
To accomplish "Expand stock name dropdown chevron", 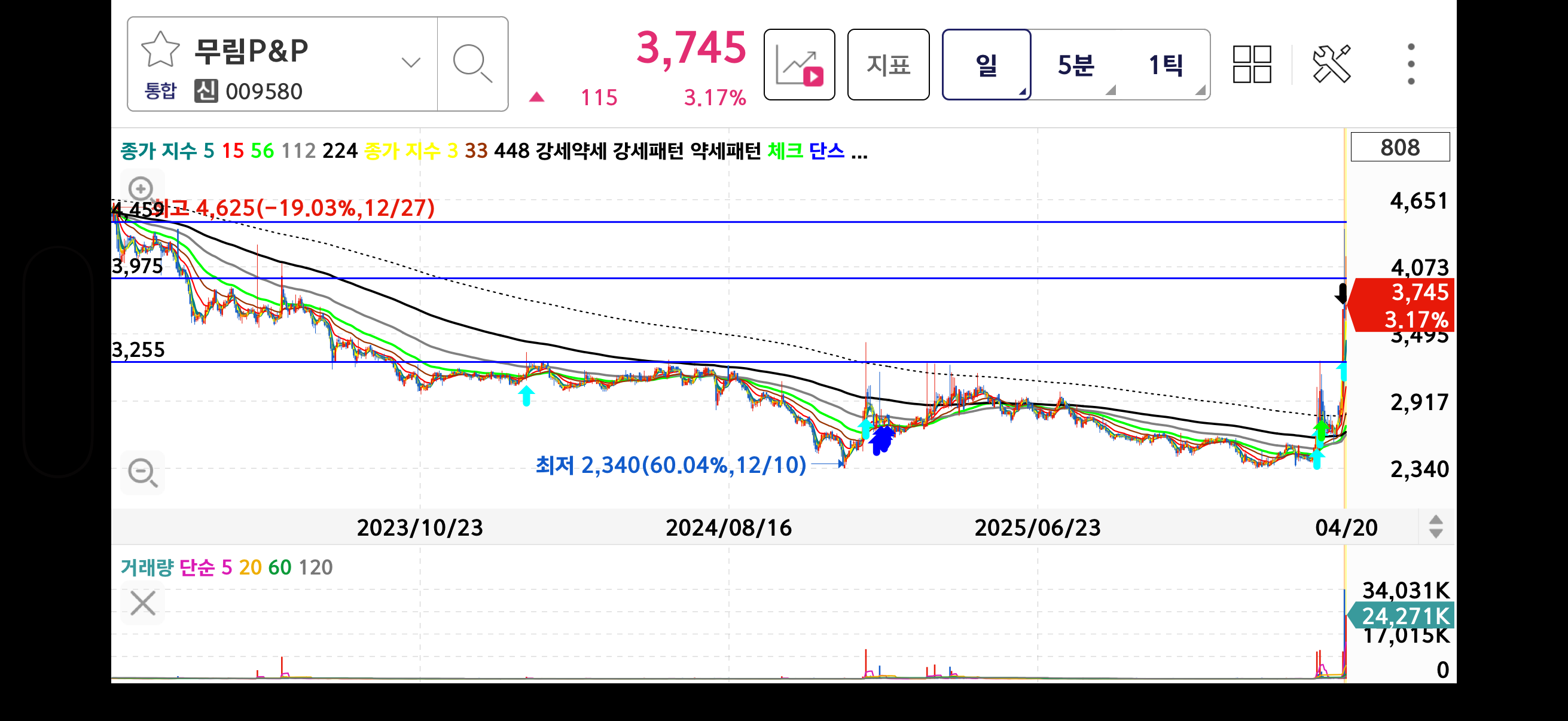I will pyautogui.click(x=411, y=62).
